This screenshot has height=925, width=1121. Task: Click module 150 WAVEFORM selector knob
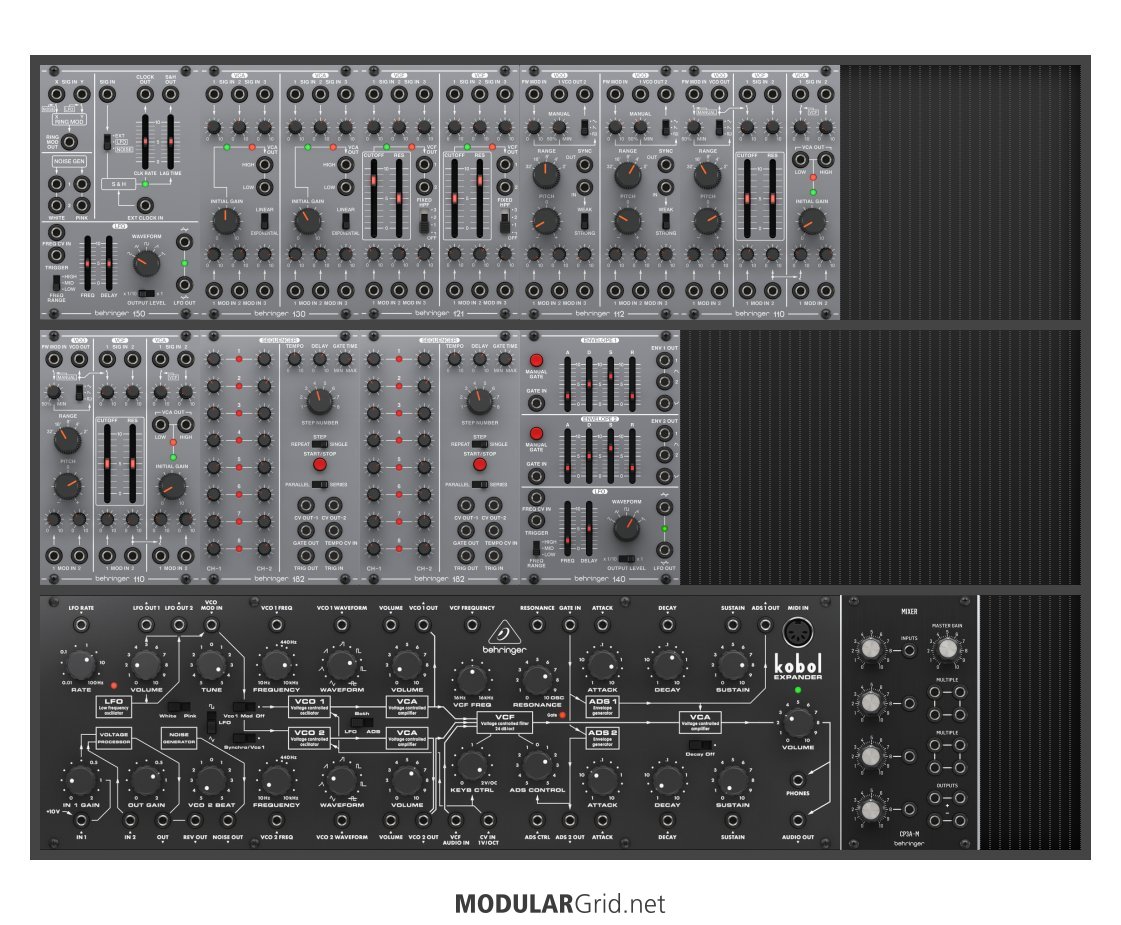[146, 263]
